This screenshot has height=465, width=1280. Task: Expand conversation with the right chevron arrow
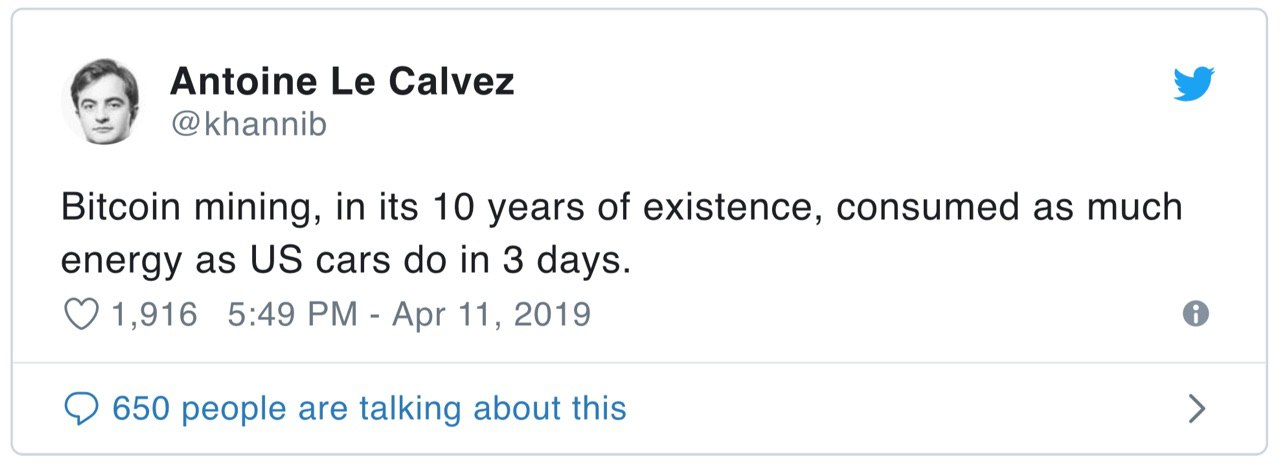click(x=1196, y=408)
